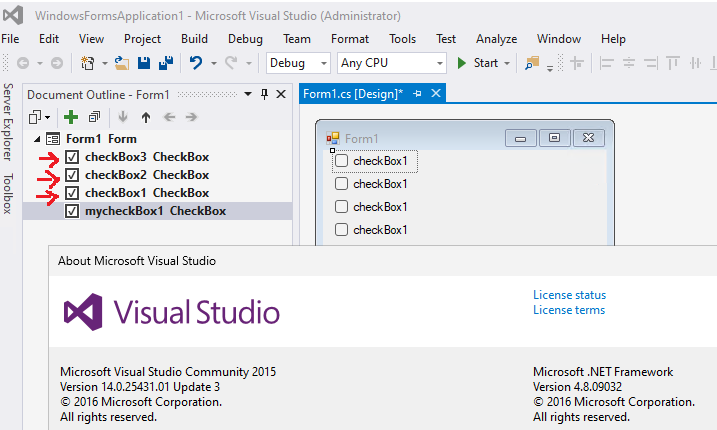Open the Start button dropdown arrow
This screenshot has height=430, width=717.
point(507,63)
